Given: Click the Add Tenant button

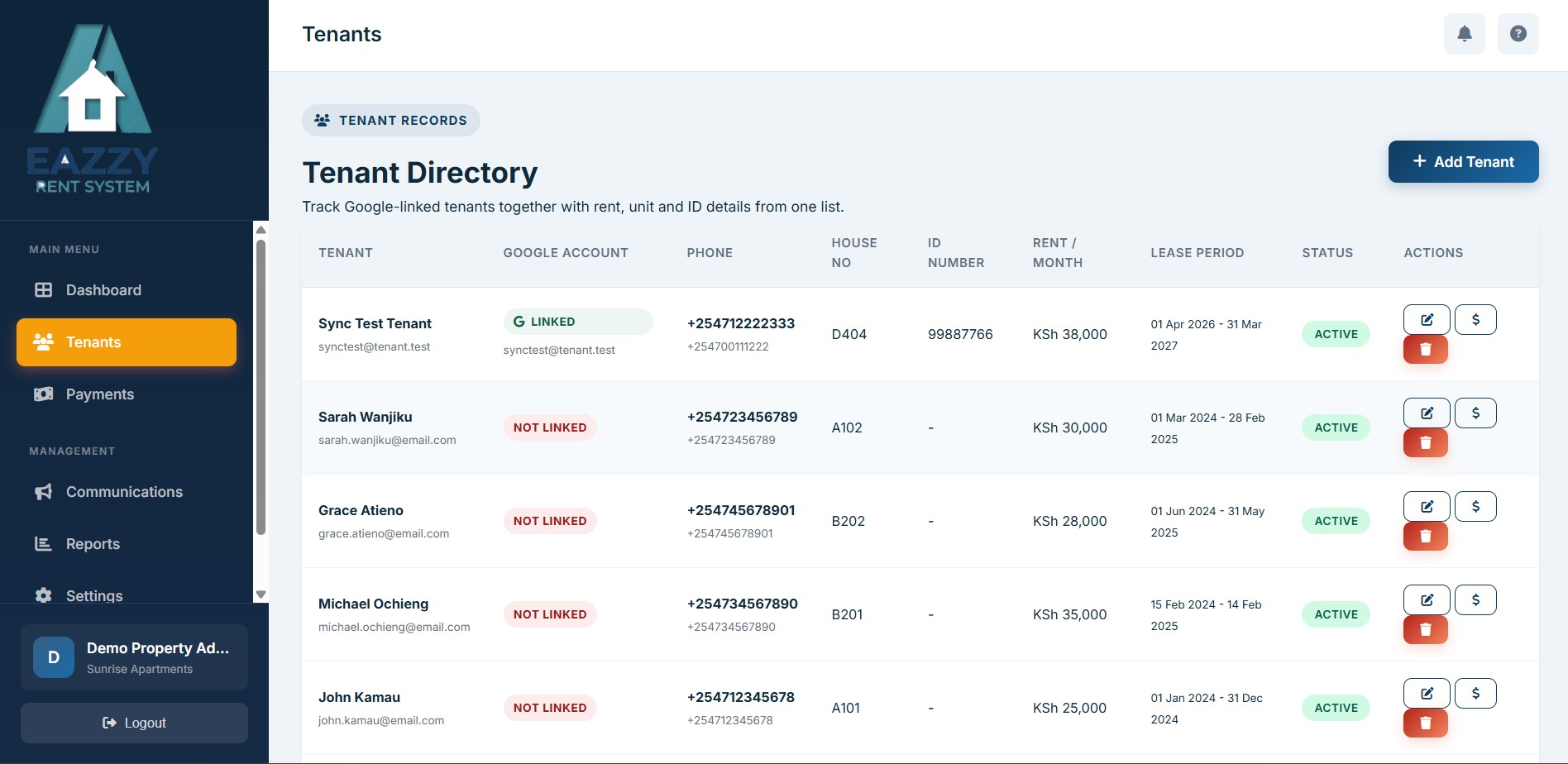Looking at the screenshot, I should (1463, 162).
